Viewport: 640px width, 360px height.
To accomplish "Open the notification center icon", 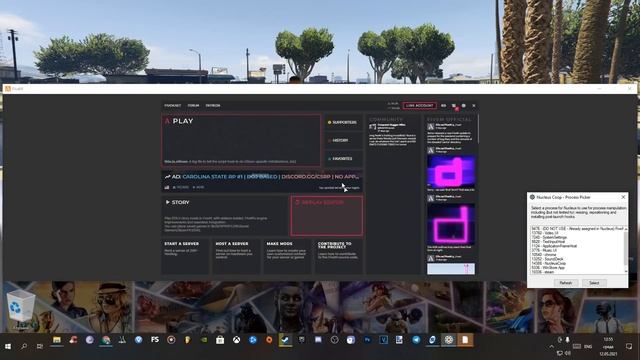I will pos(629,347).
